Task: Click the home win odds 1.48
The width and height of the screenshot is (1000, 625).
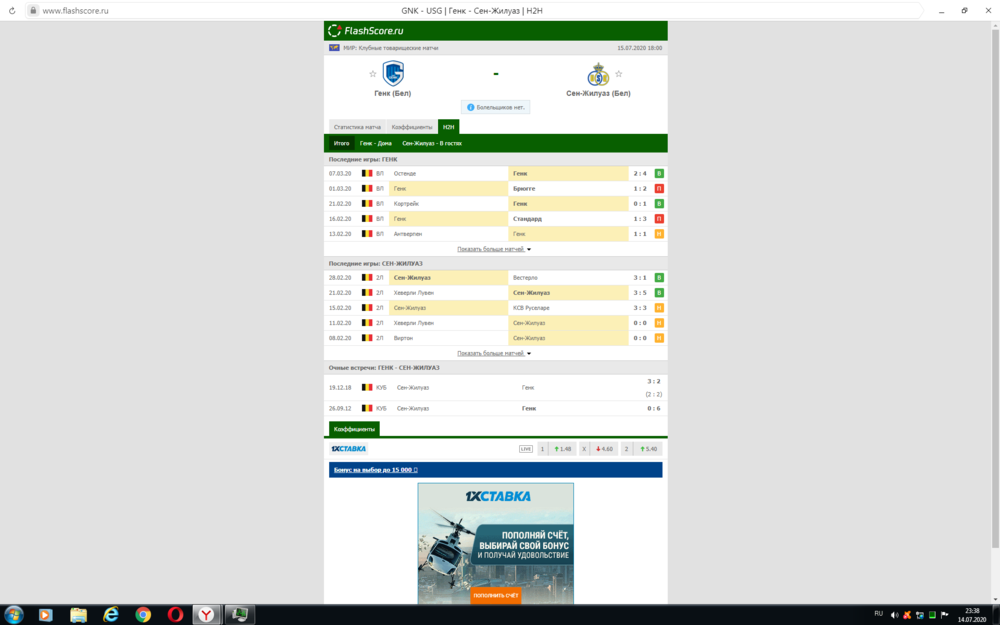Action: 562,449
